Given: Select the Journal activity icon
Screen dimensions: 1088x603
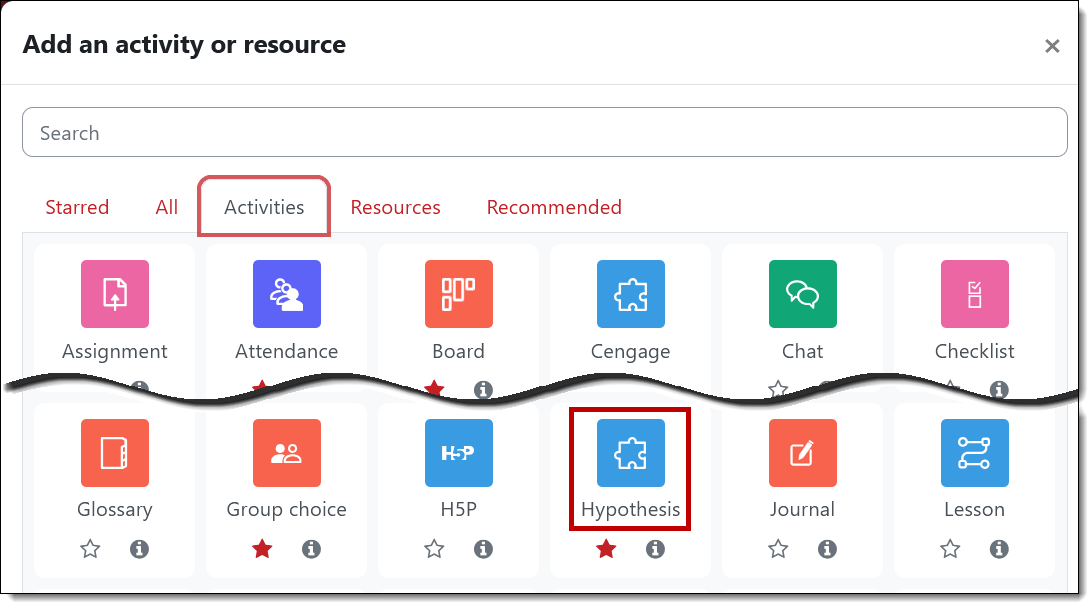Looking at the screenshot, I should (x=802, y=453).
